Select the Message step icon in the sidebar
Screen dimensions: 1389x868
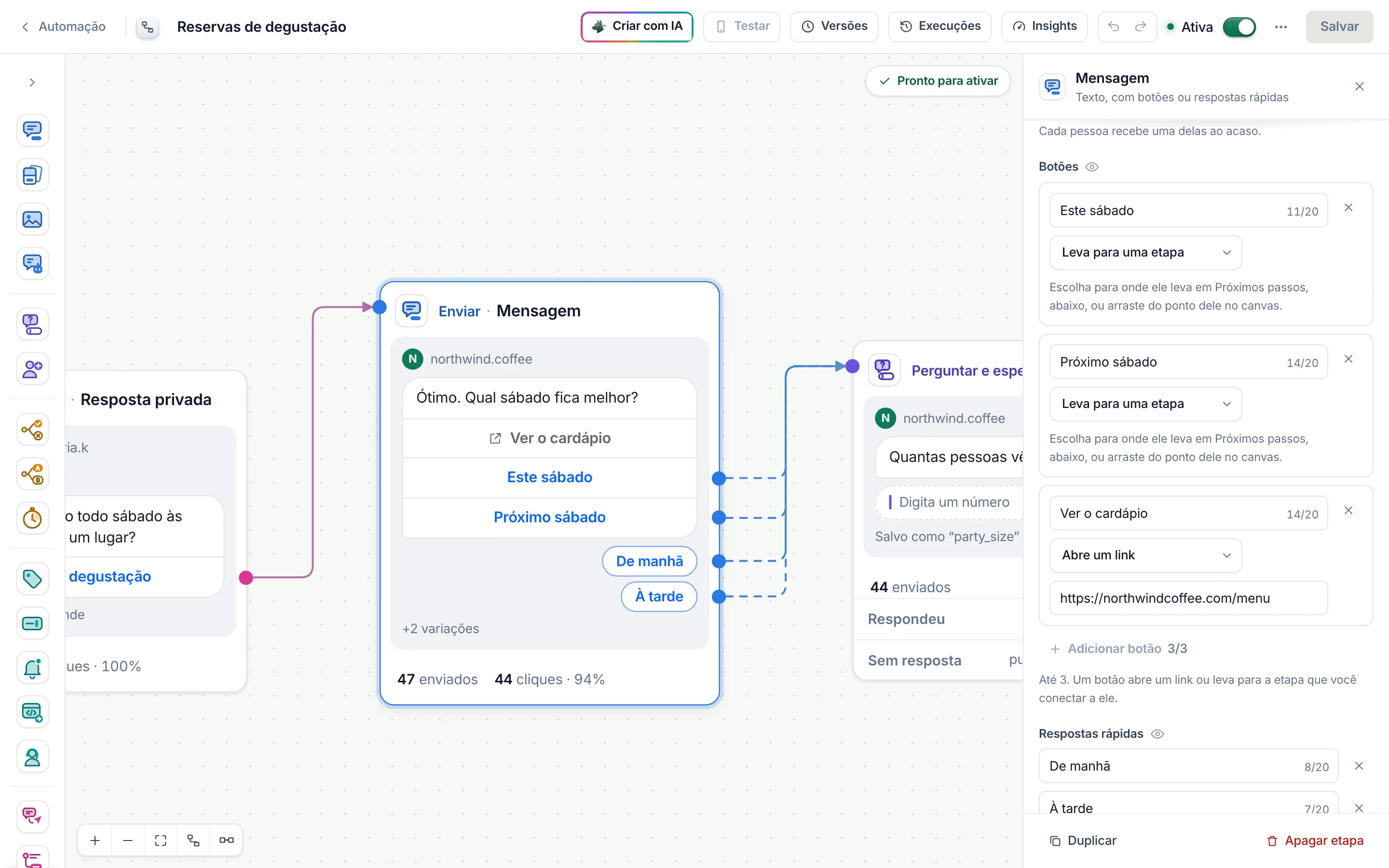[x=32, y=130]
